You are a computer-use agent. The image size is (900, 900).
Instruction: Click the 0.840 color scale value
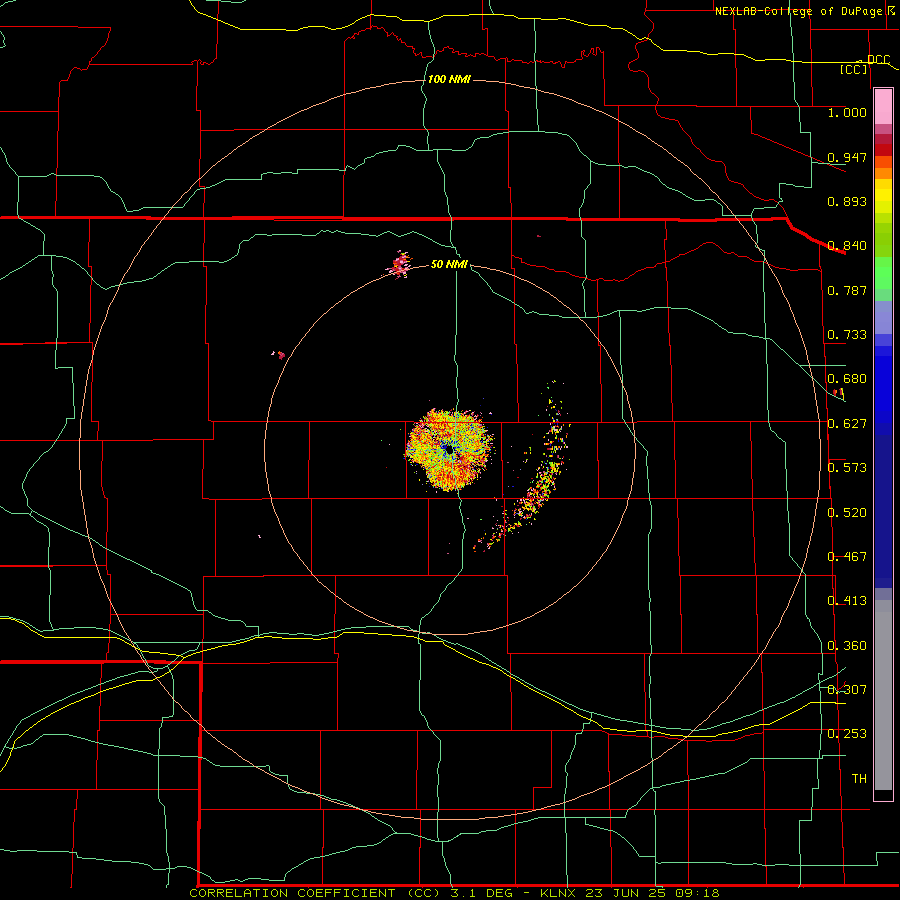coord(847,246)
